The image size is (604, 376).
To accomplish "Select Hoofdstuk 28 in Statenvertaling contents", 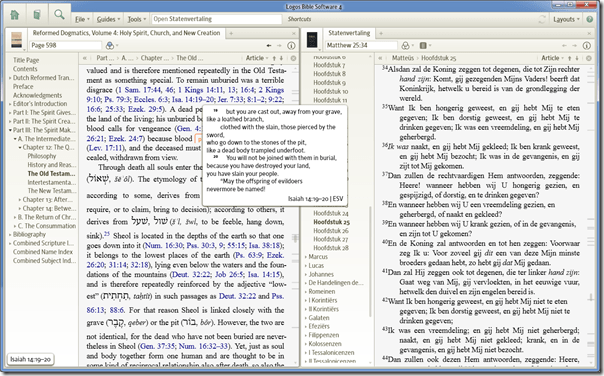I will pyautogui.click(x=331, y=248).
